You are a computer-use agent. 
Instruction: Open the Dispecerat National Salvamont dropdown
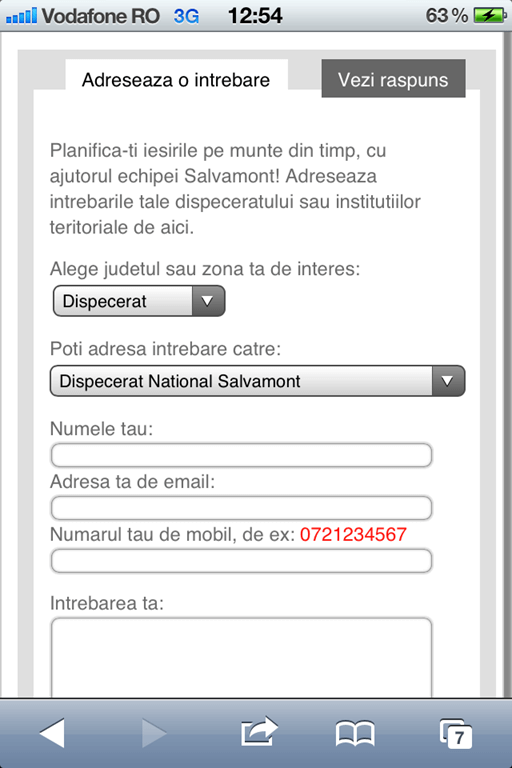257,381
